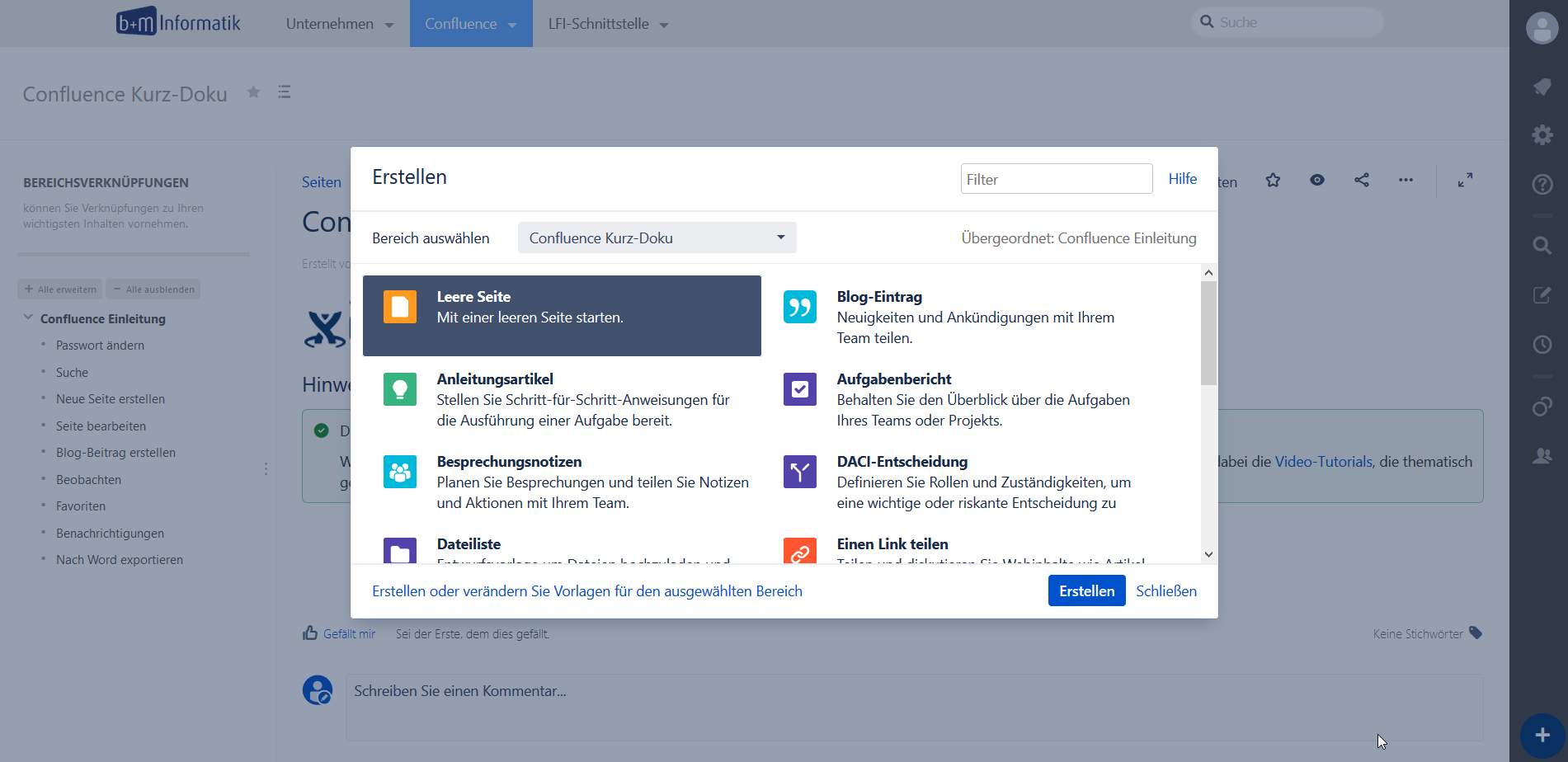The width and height of the screenshot is (1568, 762).
Task: Close the dialog with Schließen
Action: pos(1166,590)
